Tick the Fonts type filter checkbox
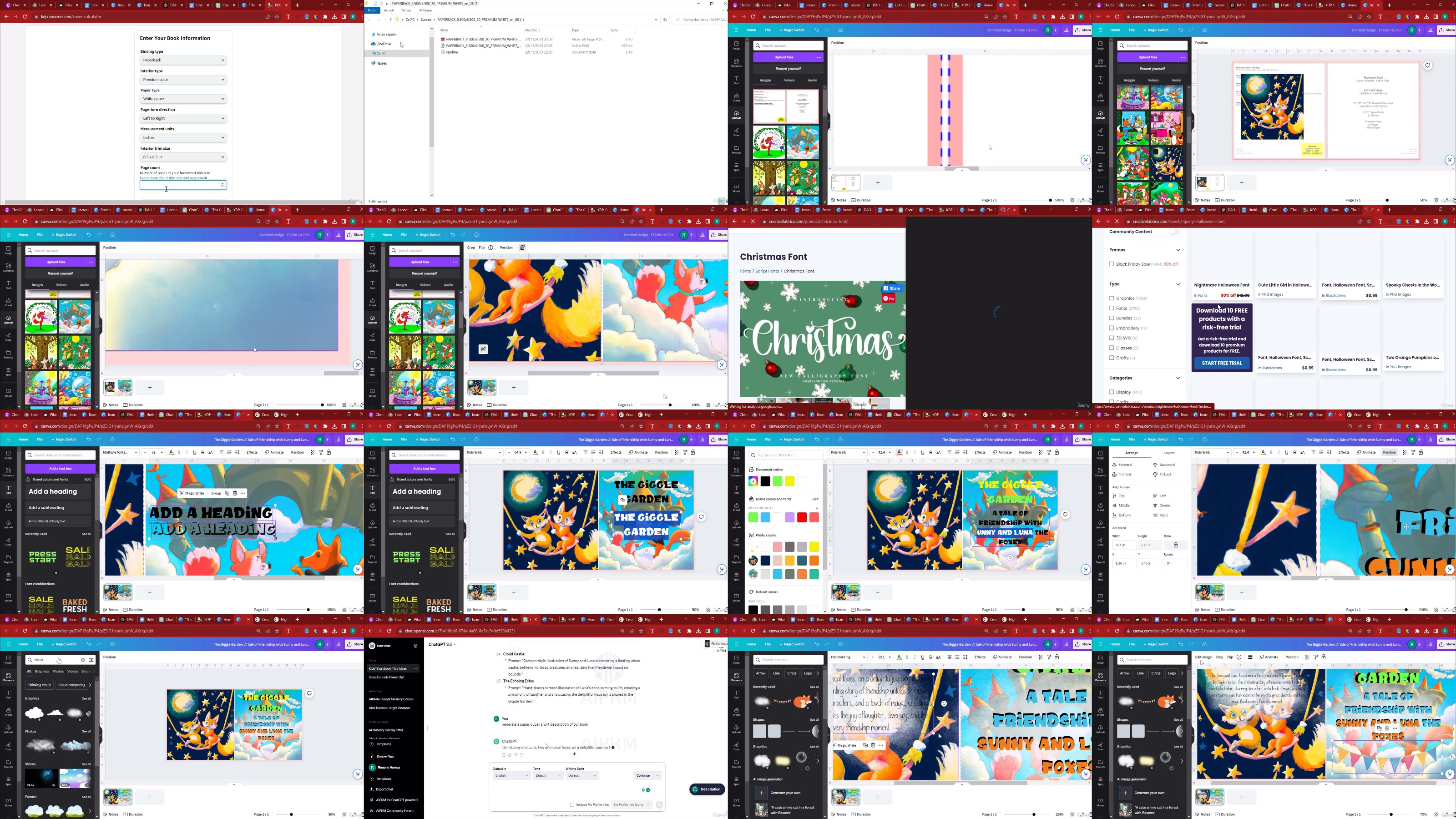The height and width of the screenshot is (819, 1456). (x=1112, y=308)
